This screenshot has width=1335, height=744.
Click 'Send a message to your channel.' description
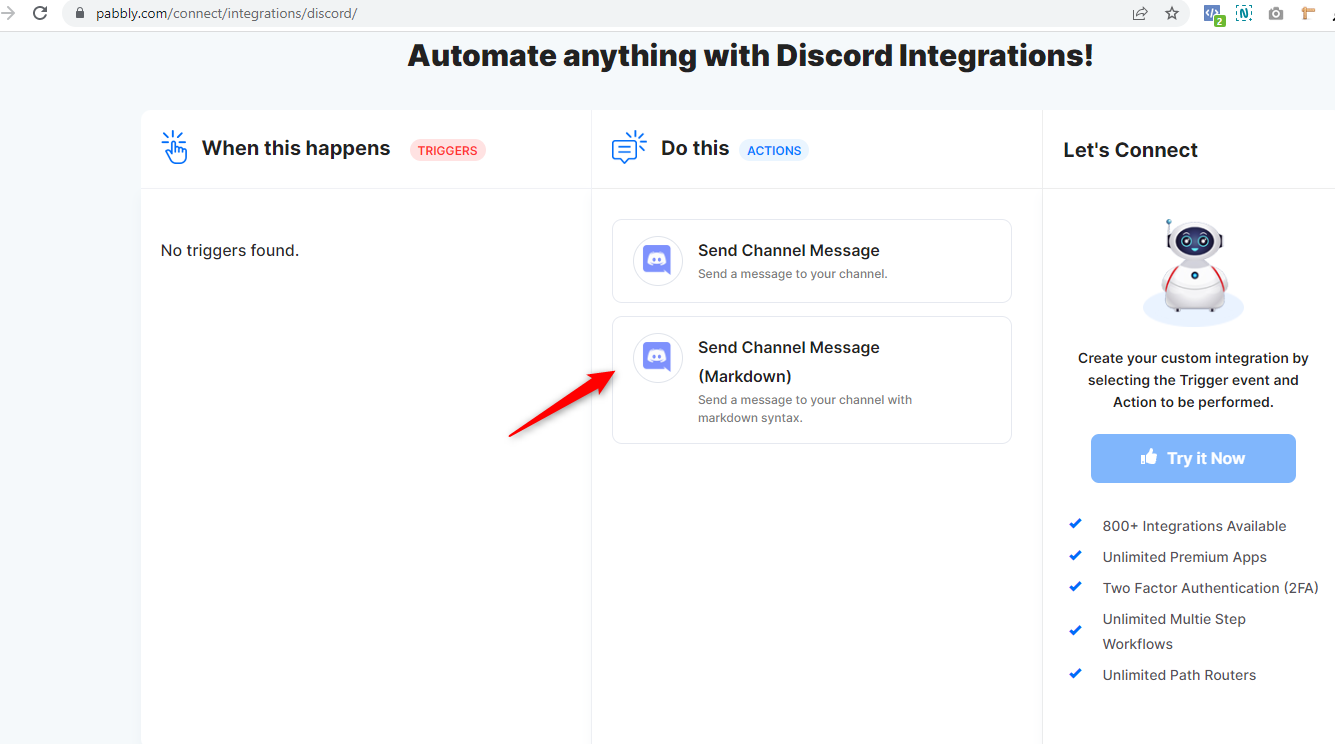click(x=793, y=274)
